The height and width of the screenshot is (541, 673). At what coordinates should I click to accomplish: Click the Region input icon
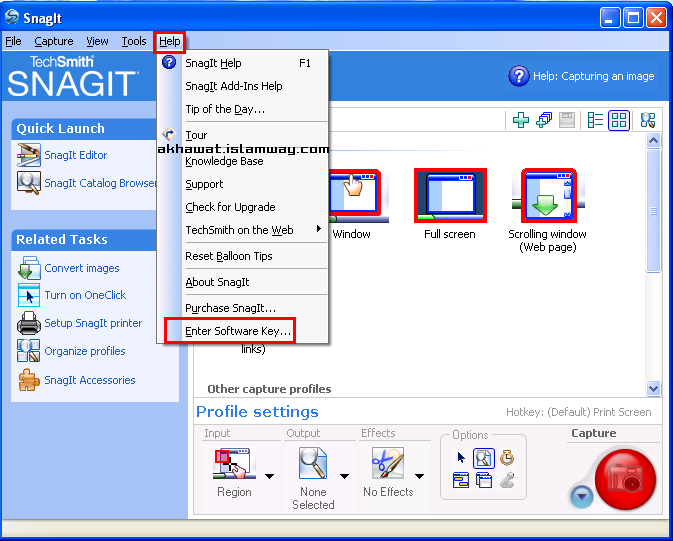pos(234,463)
